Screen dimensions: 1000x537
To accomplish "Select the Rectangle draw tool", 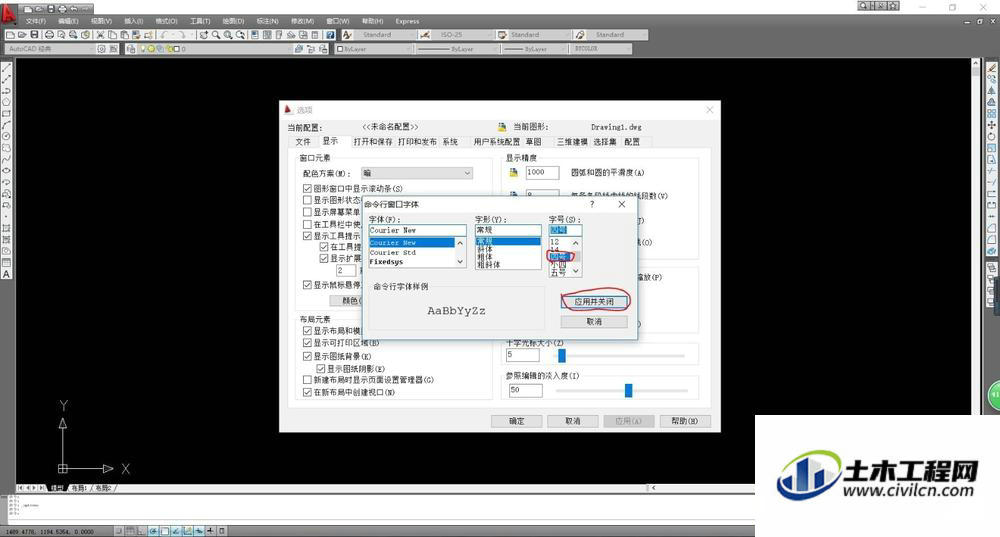I will click(6, 114).
